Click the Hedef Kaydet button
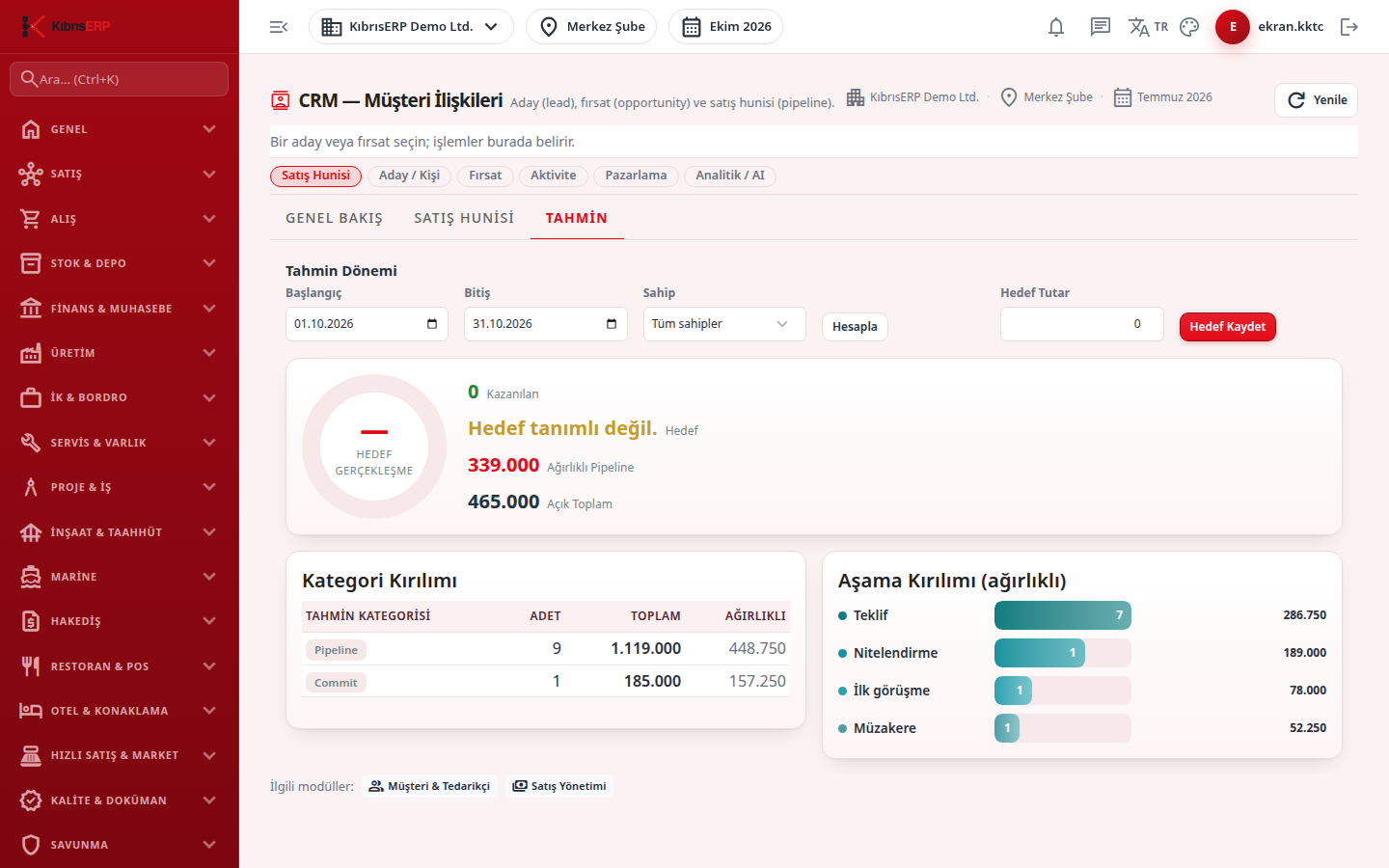1389x868 pixels. (x=1228, y=327)
